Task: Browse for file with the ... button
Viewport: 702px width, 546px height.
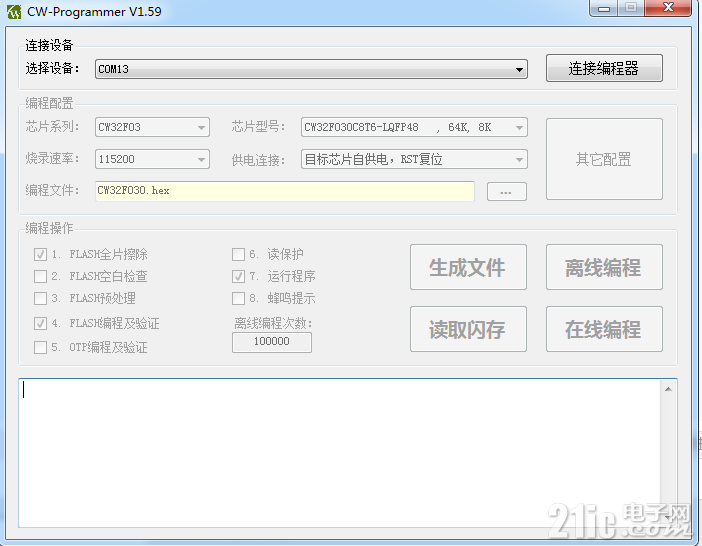Action: pos(506,192)
